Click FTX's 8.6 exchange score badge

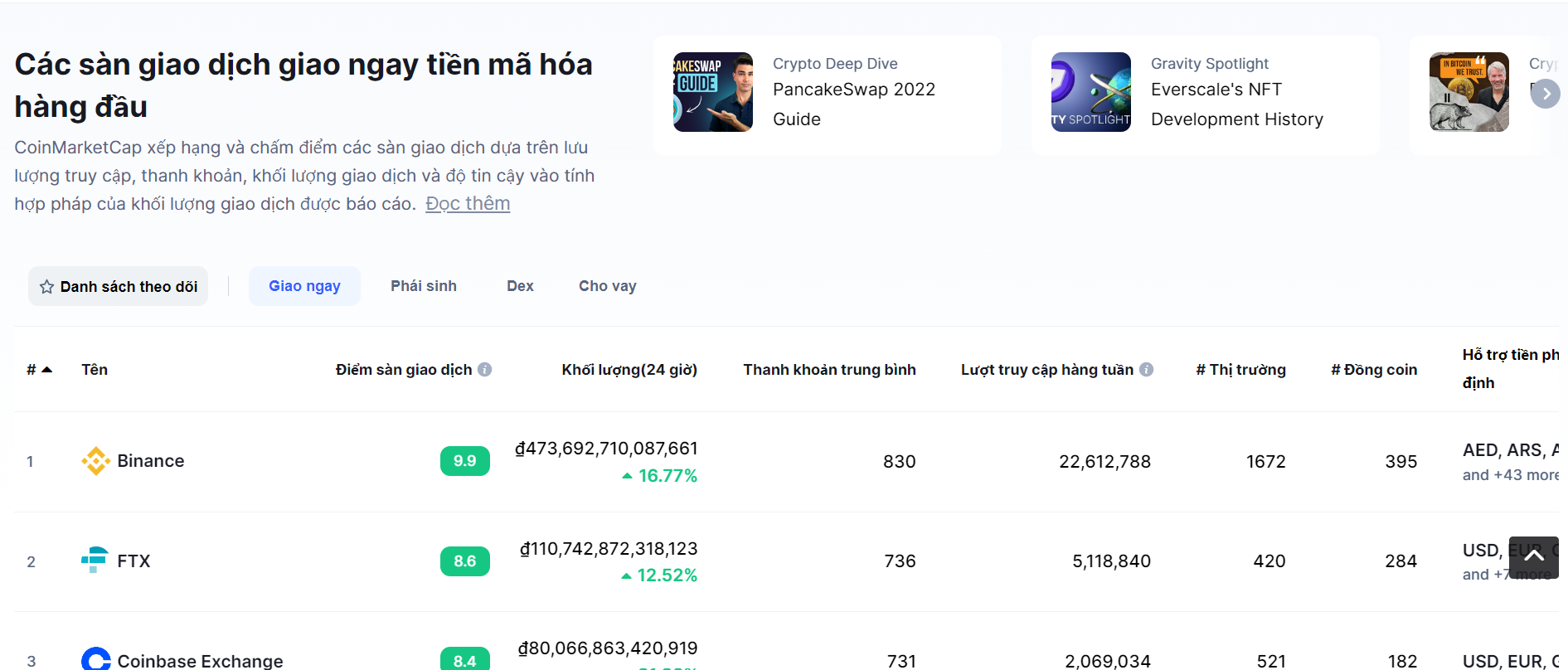tap(465, 561)
